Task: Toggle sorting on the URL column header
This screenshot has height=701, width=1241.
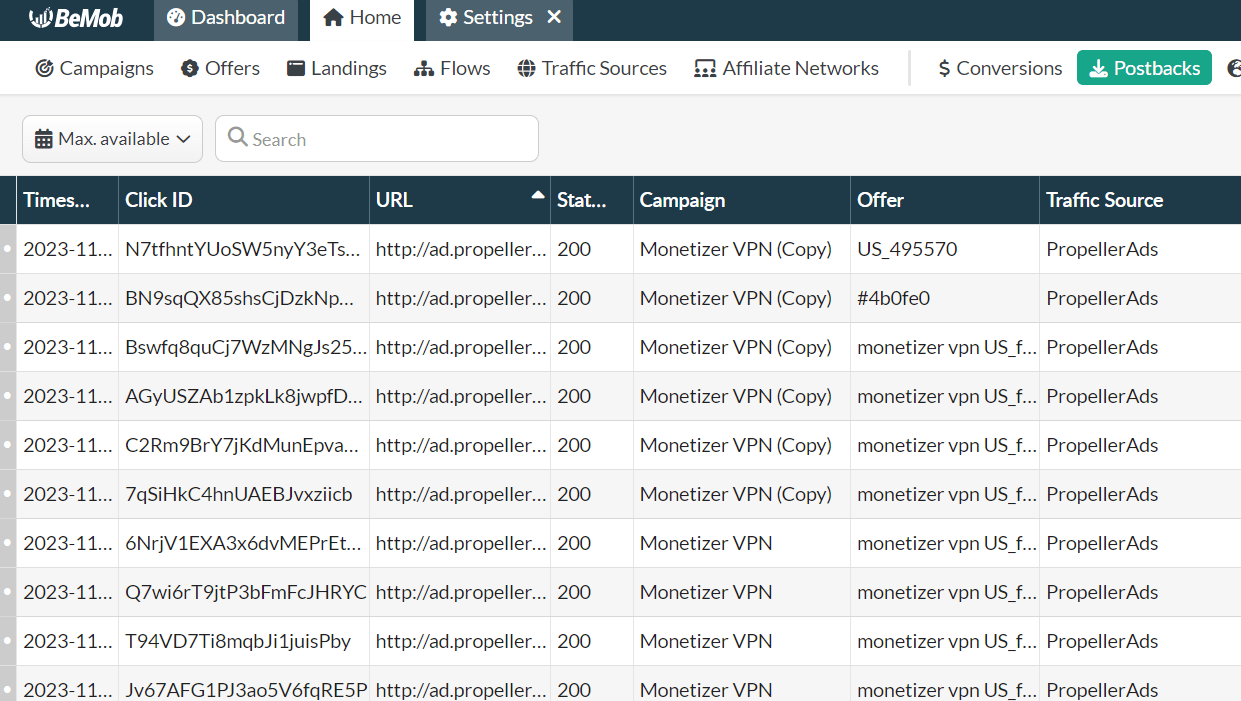Action: [x=460, y=200]
